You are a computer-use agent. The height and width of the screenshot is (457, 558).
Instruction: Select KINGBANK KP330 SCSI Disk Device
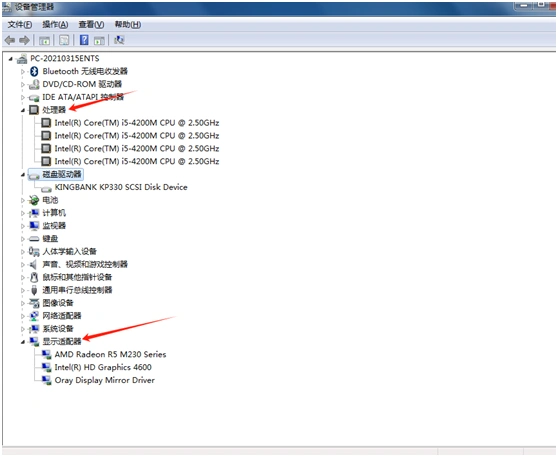(121, 187)
